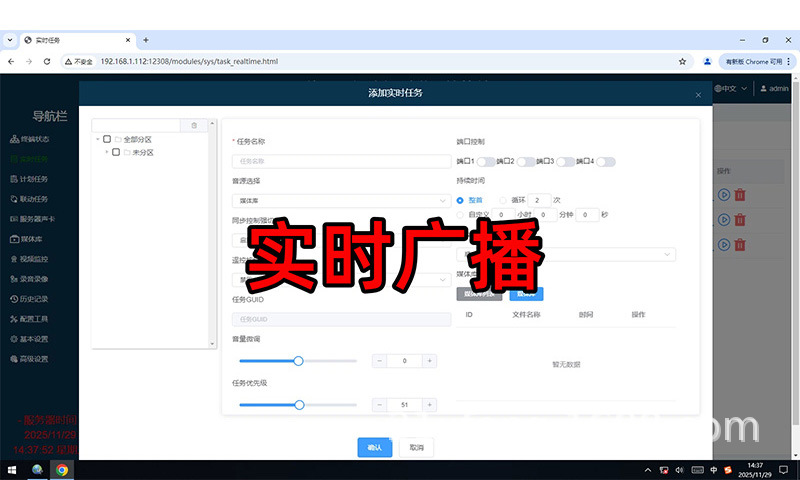Viewport: 800px width, 480px height.
Task: Show hidden tray icons with the up chevron
Action: coord(648,470)
